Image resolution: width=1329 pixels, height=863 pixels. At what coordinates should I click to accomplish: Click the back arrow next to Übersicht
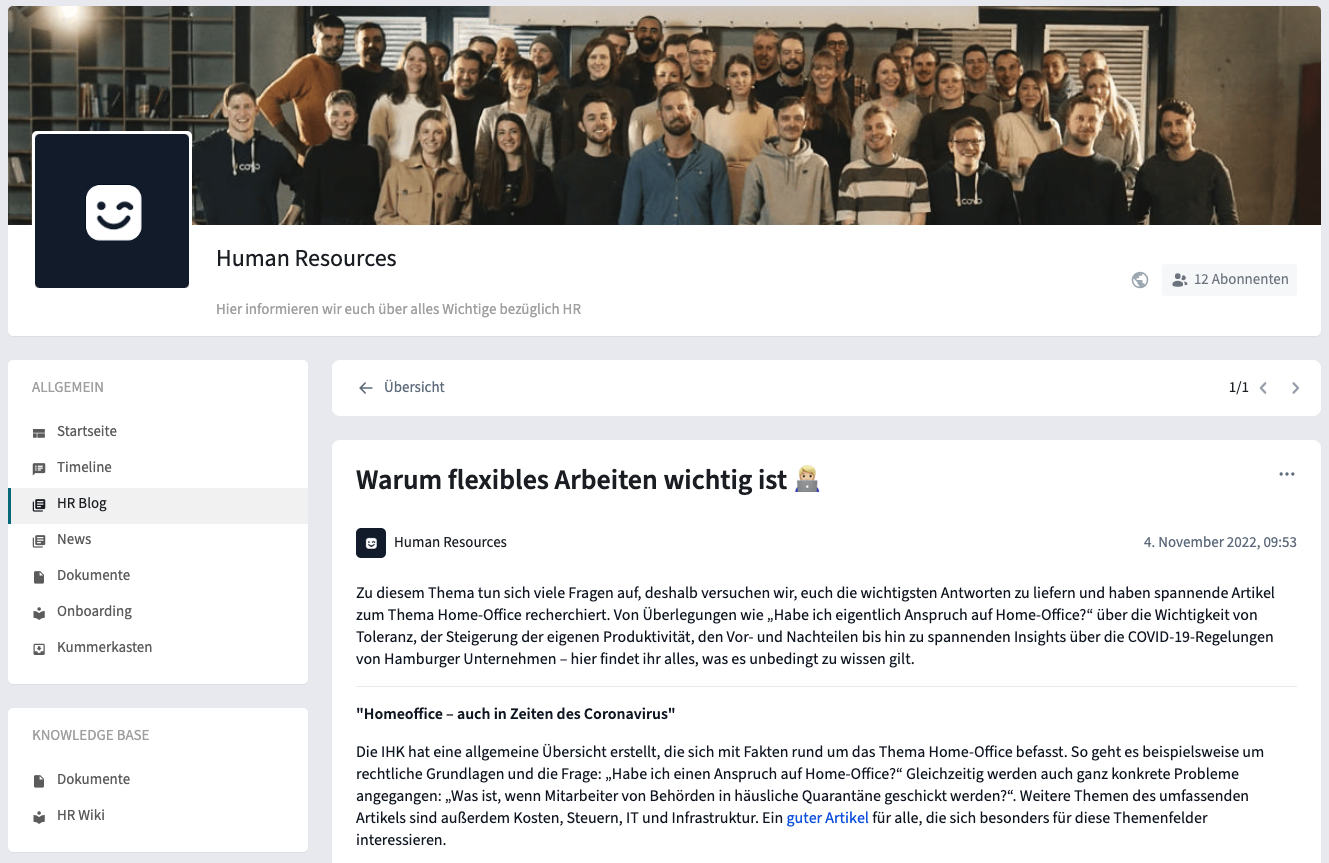click(x=366, y=388)
